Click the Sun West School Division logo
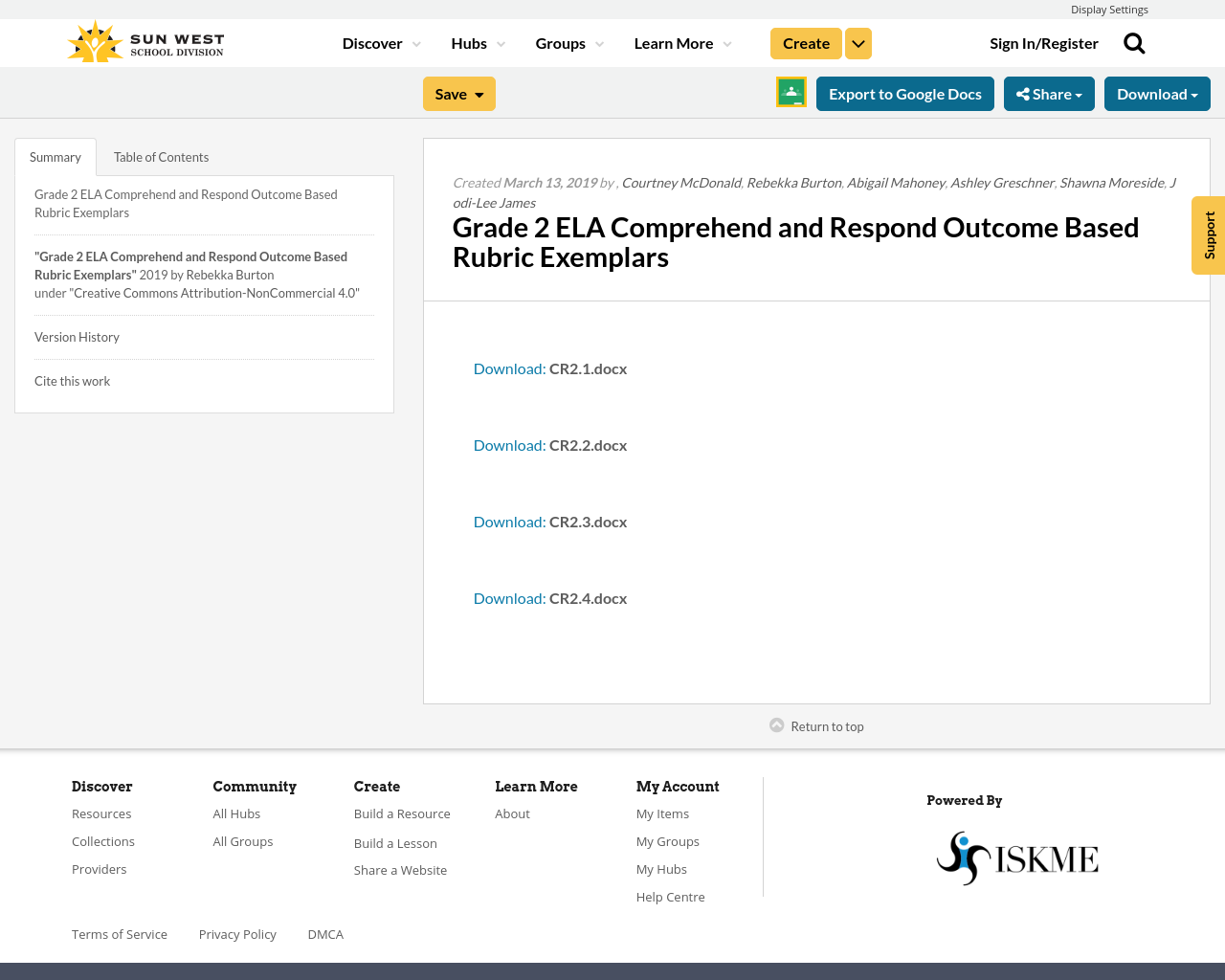This screenshot has width=1225, height=980. pos(144,39)
